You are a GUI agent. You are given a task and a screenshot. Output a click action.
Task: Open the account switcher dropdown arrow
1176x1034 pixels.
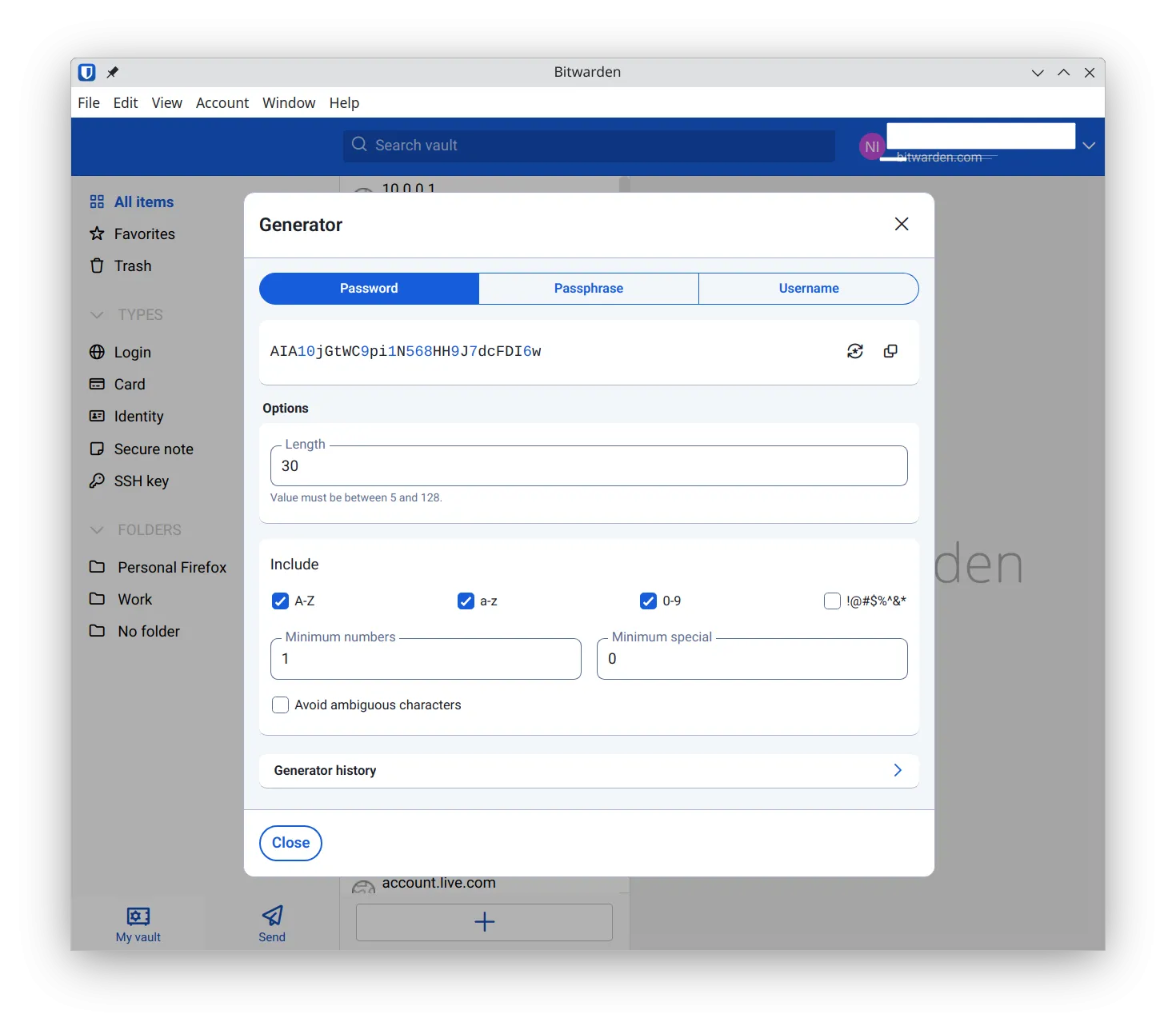tap(1089, 146)
